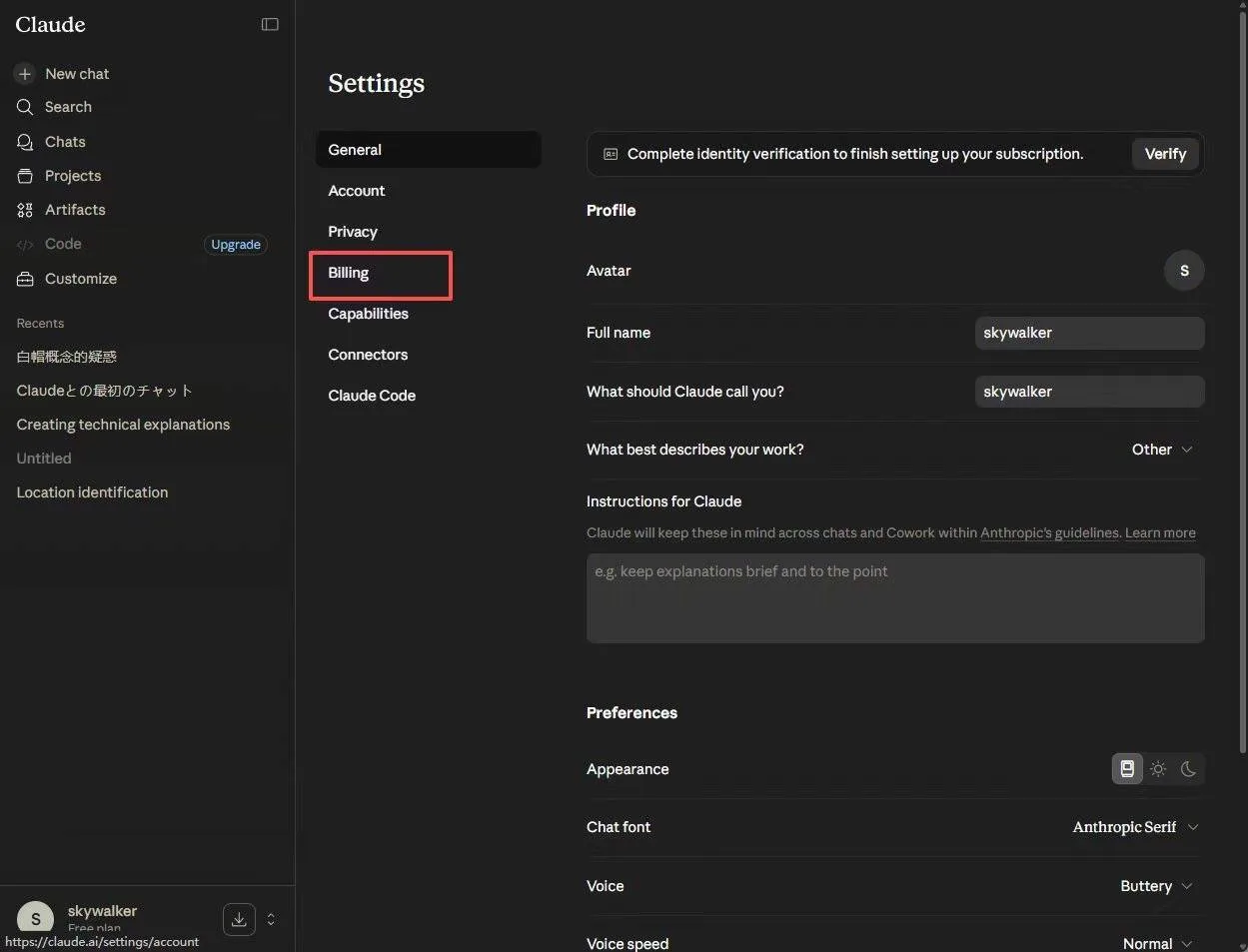
Task: Open the 'What best describes your work' dropdown
Action: click(x=1162, y=450)
